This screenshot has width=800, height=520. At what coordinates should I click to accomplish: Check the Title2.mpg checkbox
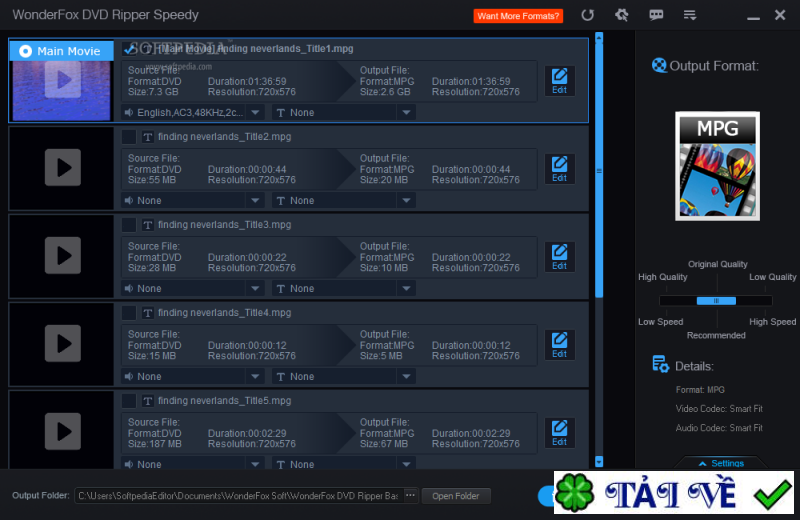[129, 137]
